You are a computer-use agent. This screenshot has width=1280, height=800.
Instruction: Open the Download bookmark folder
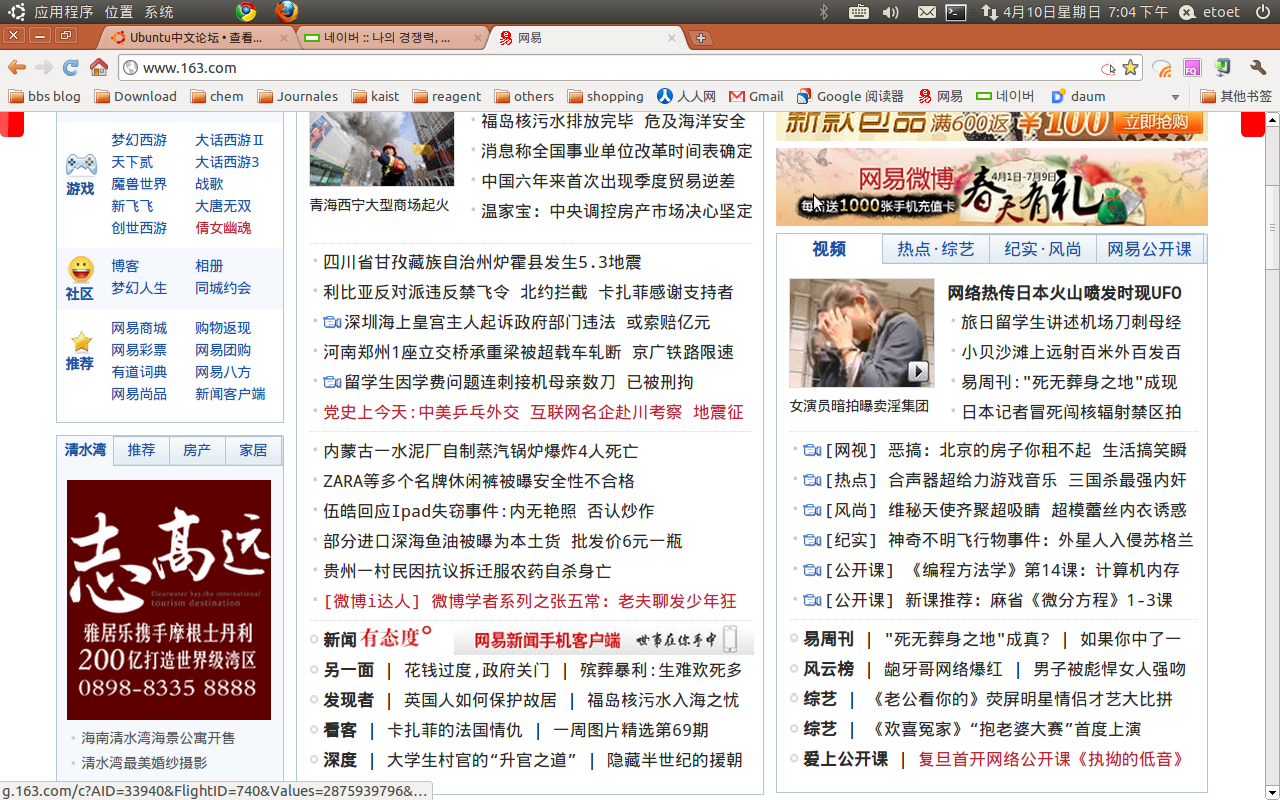click(x=135, y=96)
